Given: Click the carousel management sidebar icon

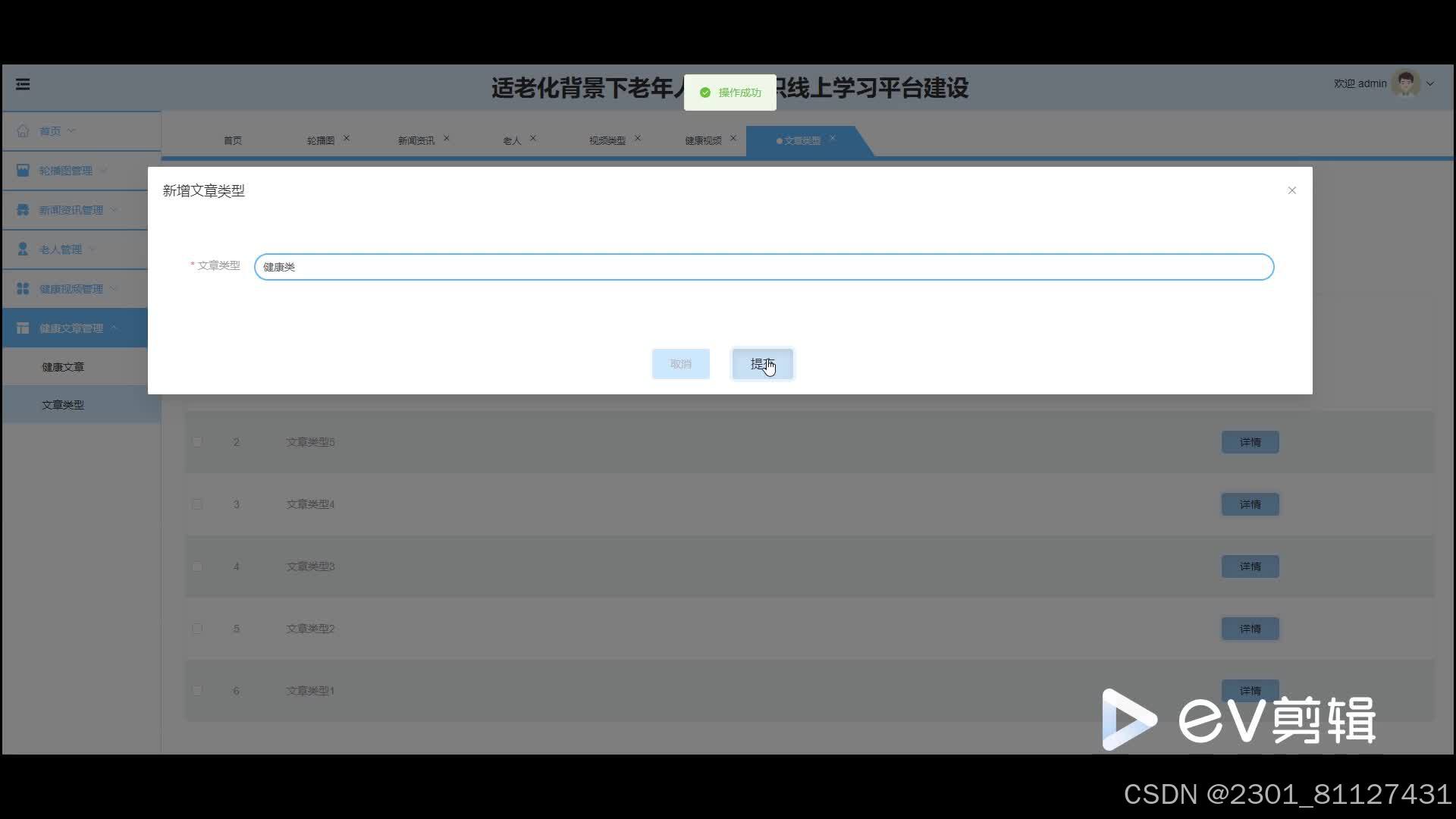Looking at the screenshot, I should (x=23, y=171).
